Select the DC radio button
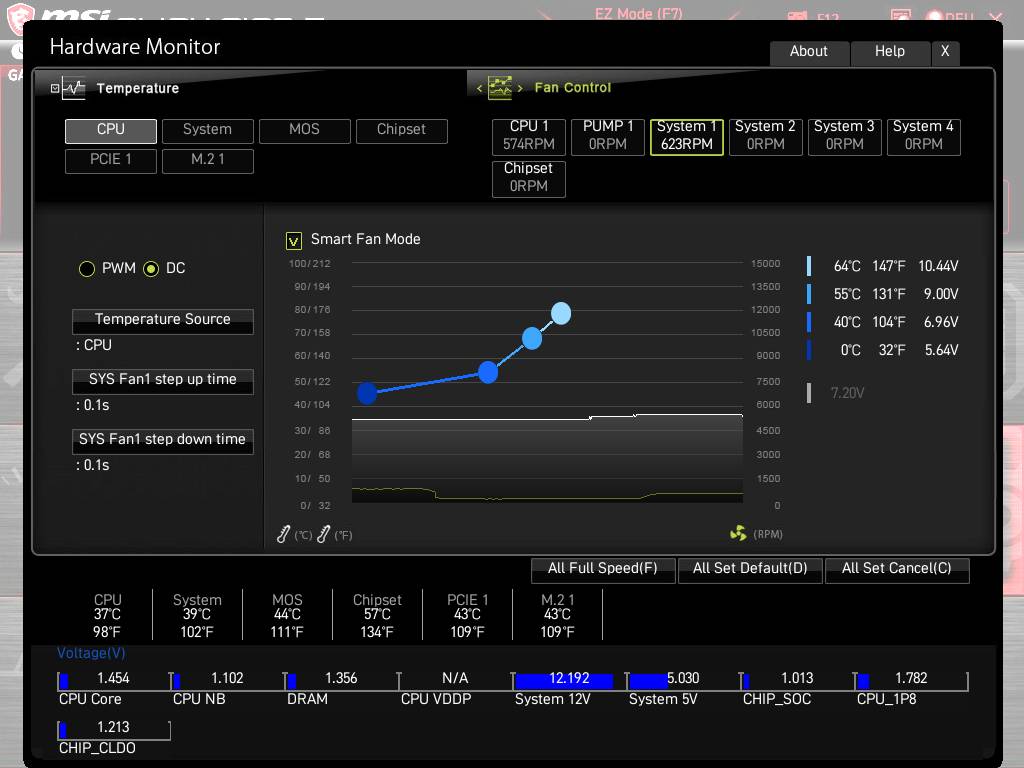Image resolution: width=1024 pixels, height=768 pixels. tap(151, 268)
